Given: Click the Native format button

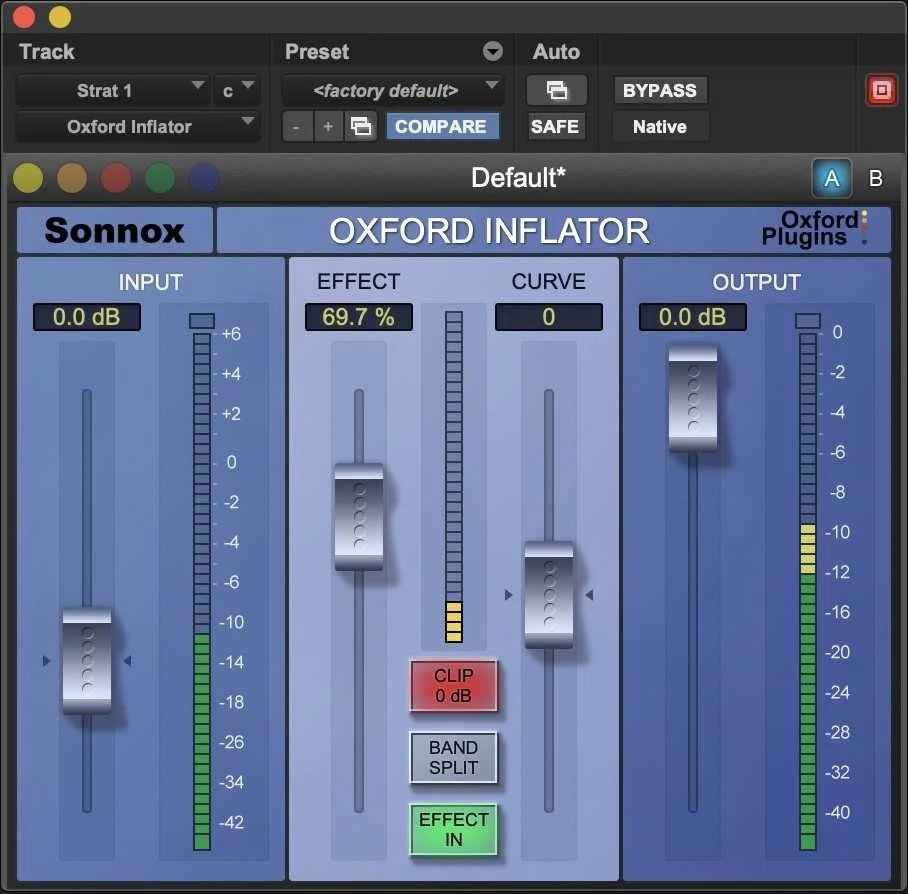Looking at the screenshot, I should tap(660, 126).
